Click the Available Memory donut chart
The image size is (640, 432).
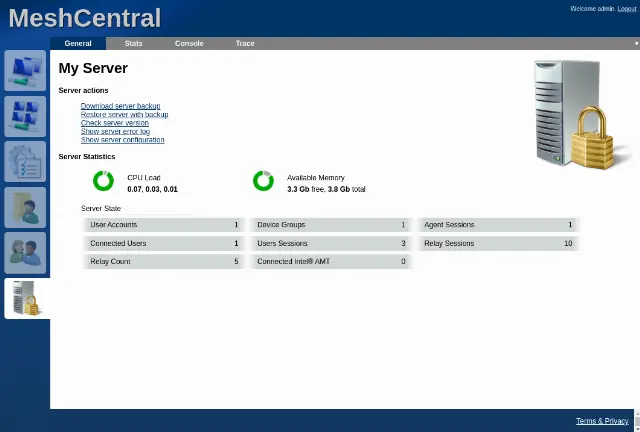point(263,181)
